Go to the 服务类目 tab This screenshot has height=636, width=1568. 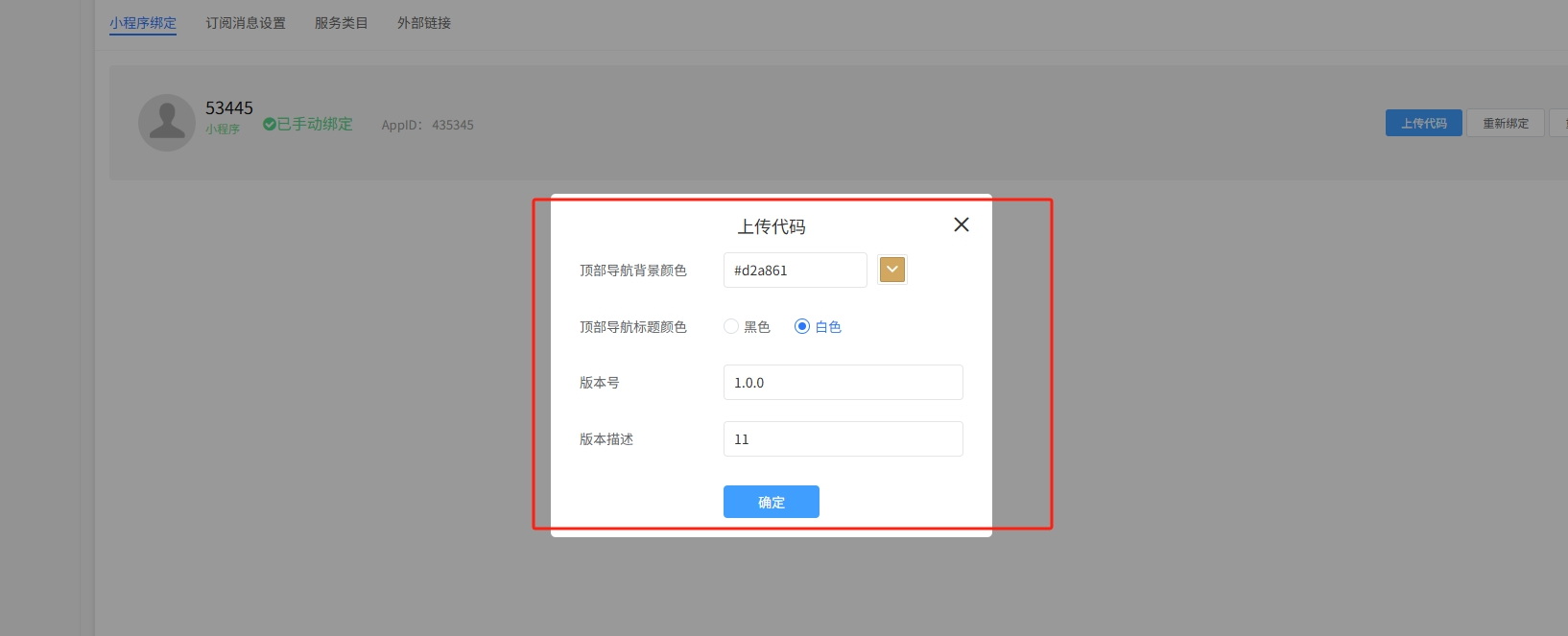[x=342, y=23]
